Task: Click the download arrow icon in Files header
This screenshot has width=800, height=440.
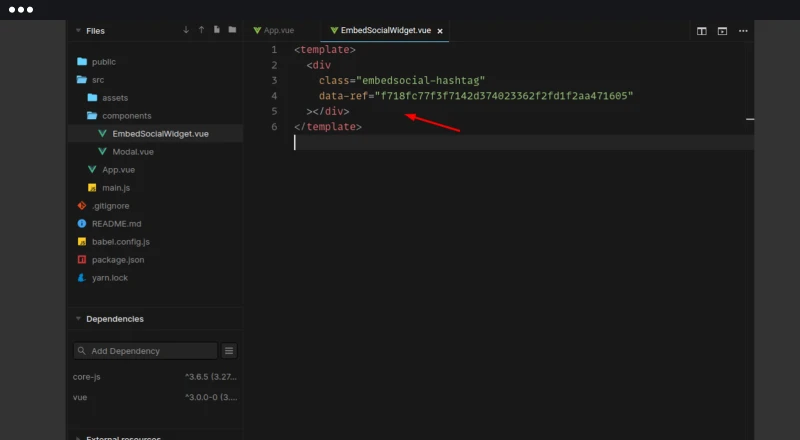Action: point(186,30)
